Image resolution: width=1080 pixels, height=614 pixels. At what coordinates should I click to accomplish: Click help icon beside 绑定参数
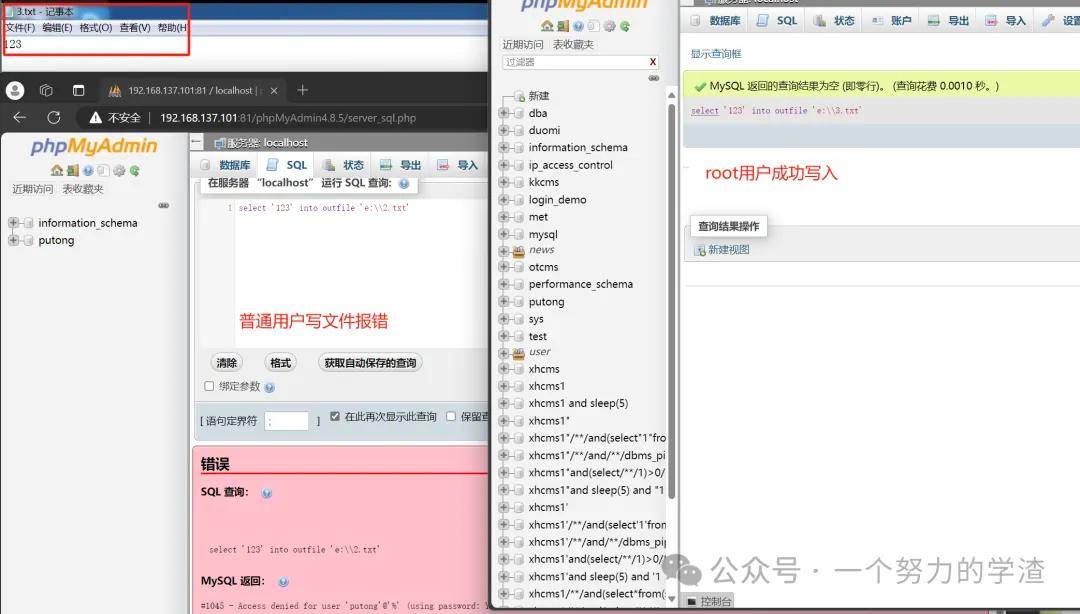coord(269,387)
